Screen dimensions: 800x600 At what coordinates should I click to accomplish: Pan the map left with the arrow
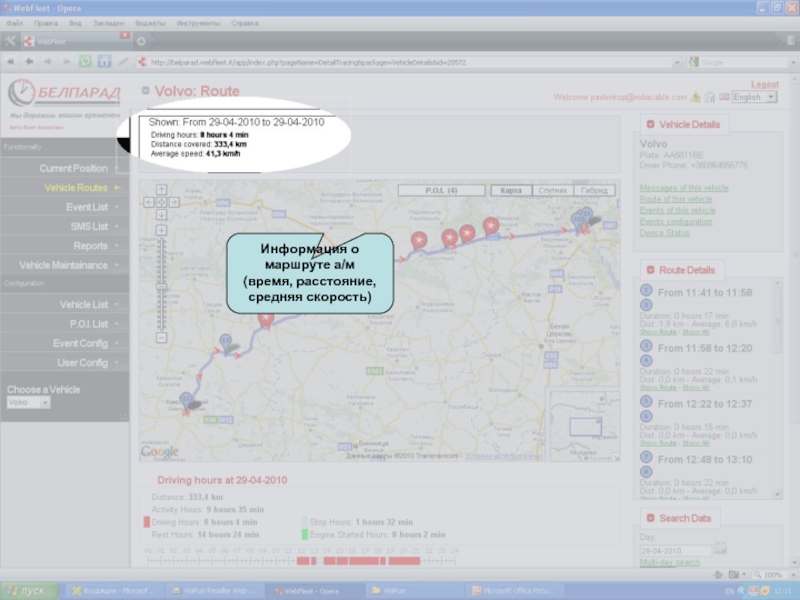click(x=148, y=203)
